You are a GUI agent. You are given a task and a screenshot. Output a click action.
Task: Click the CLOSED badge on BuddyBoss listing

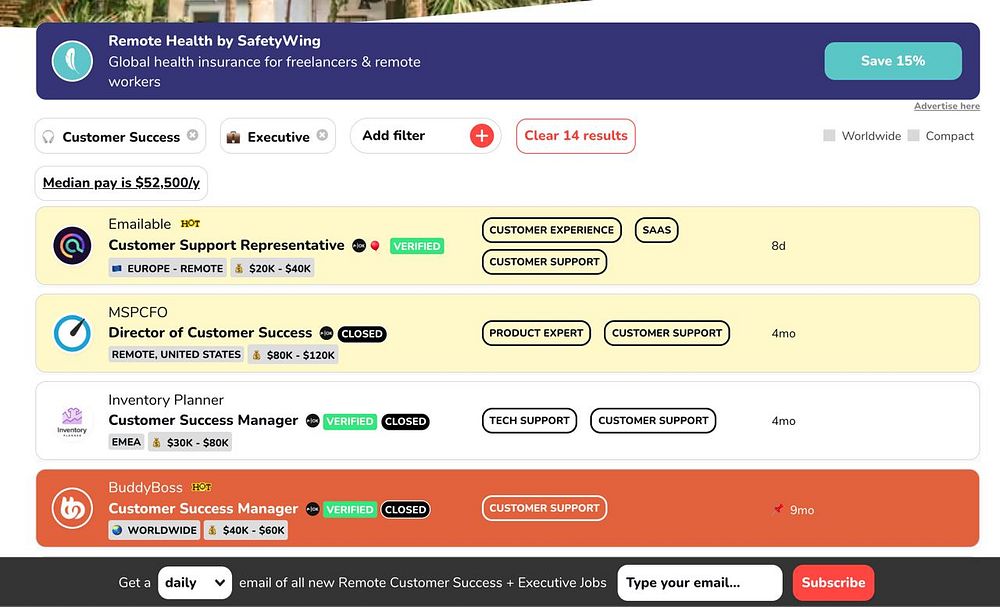coord(406,509)
